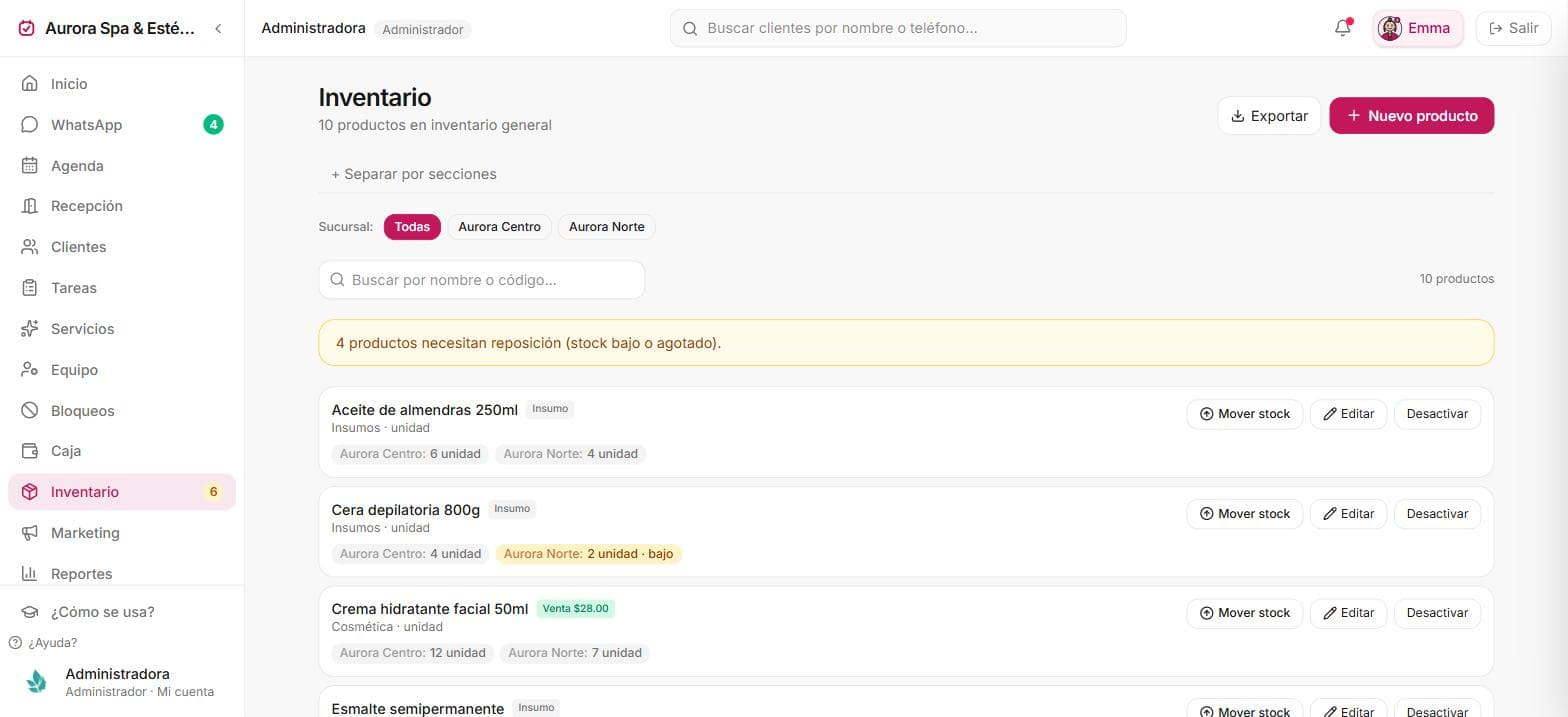Filter by Aurora Norte branch

click(x=606, y=227)
